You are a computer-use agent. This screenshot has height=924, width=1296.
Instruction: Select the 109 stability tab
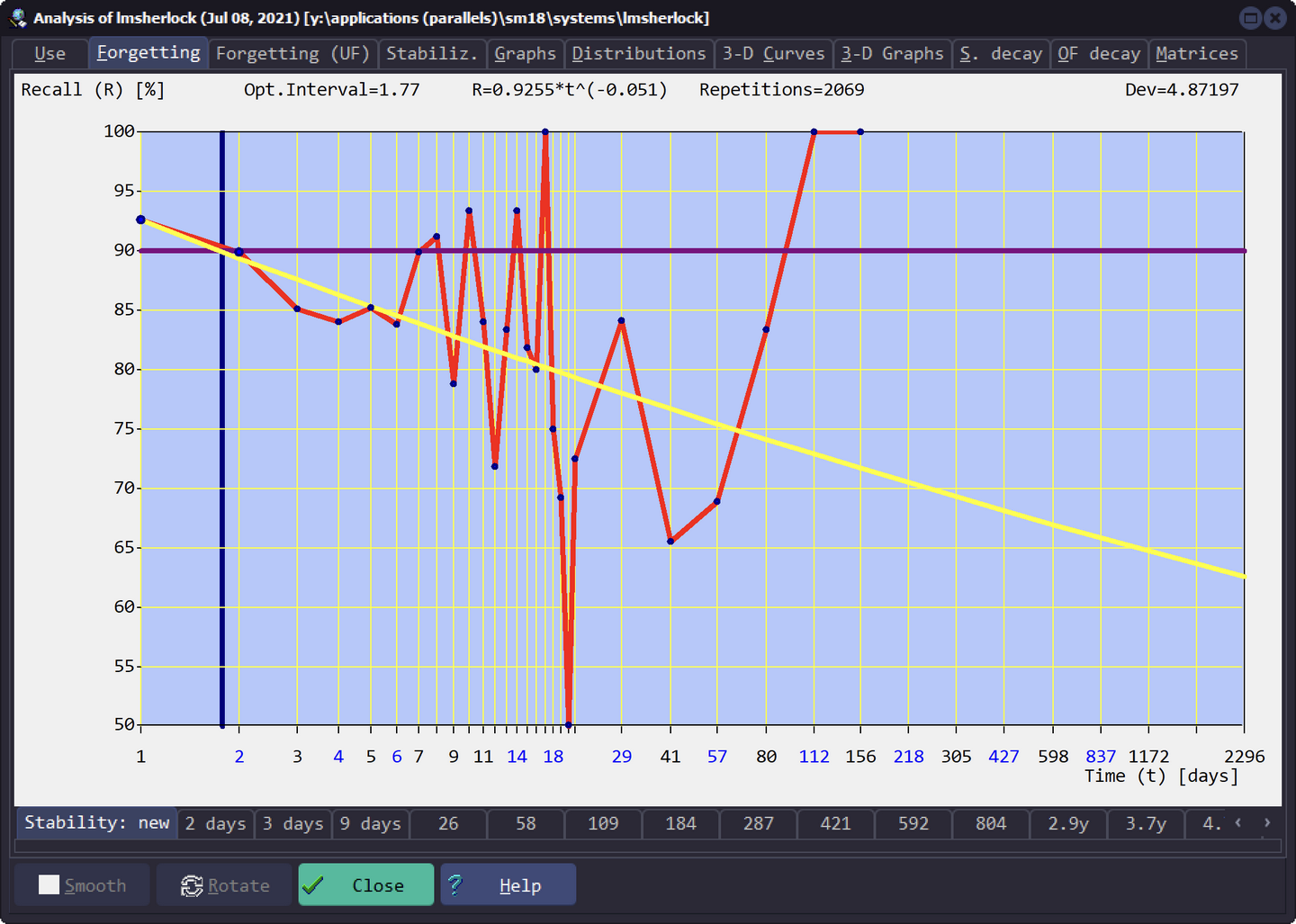click(x=603, y=824)
